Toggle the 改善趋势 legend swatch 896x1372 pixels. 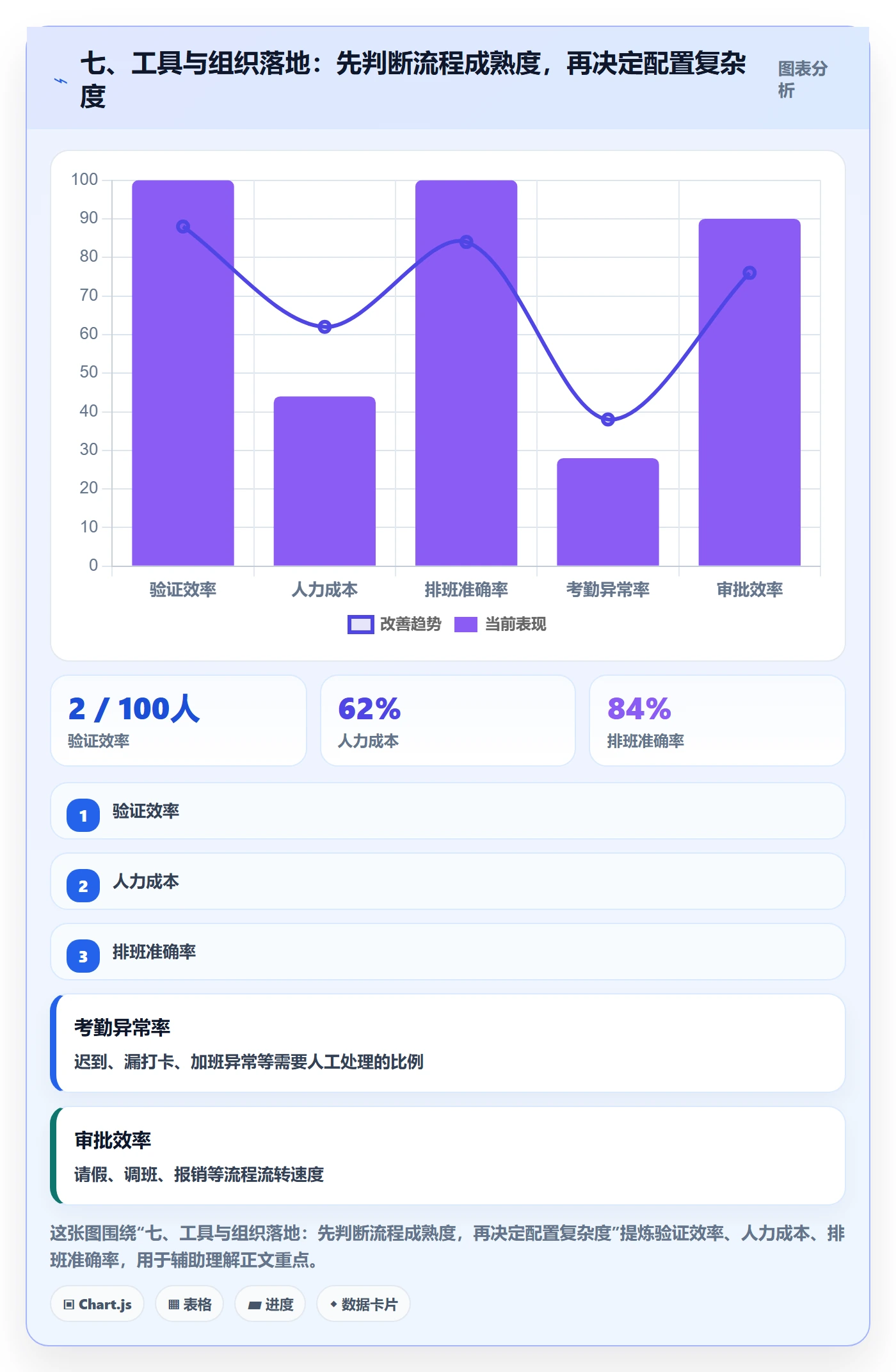click(360, 625)
